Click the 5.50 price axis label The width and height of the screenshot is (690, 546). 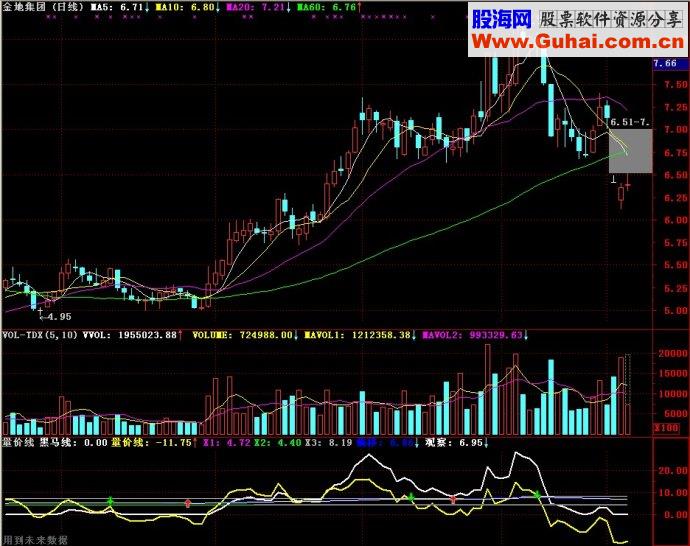click(x=675, y=265)
